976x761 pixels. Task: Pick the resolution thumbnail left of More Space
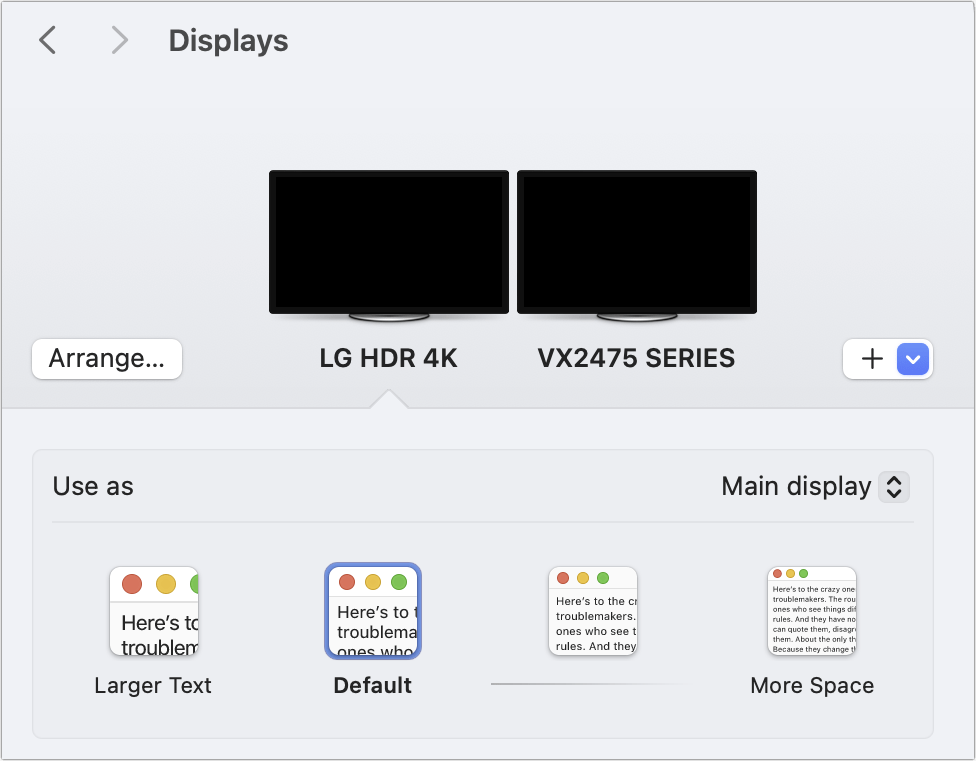[593, 611]
